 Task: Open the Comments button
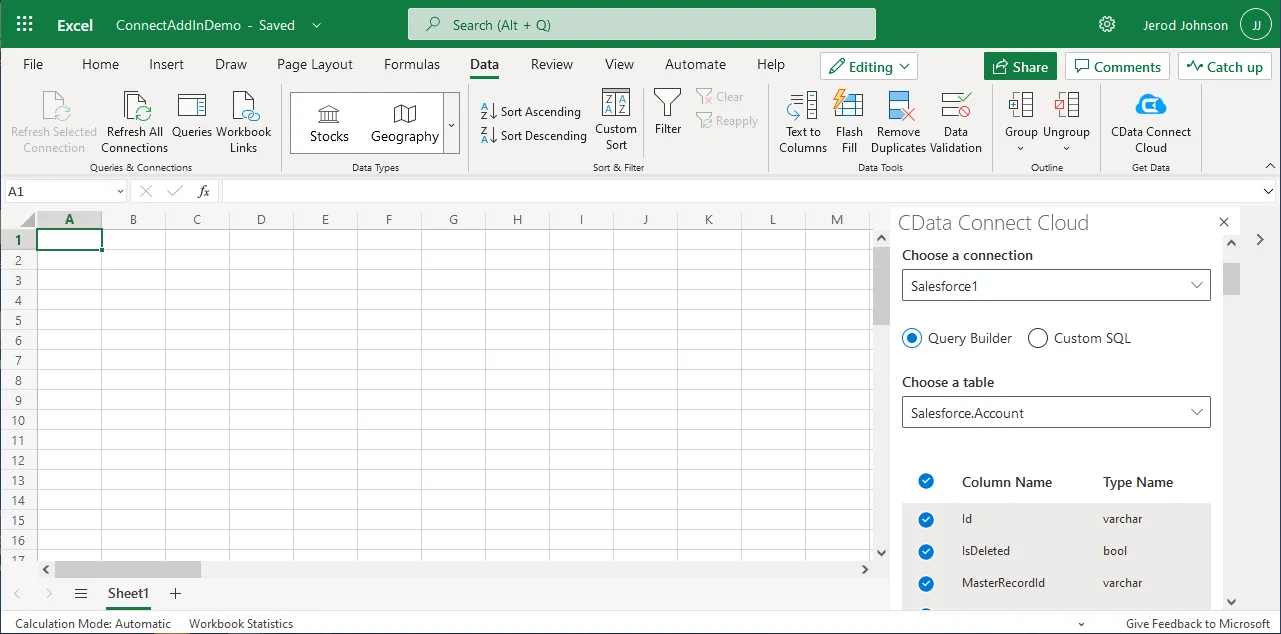[x=1117, y=67]
